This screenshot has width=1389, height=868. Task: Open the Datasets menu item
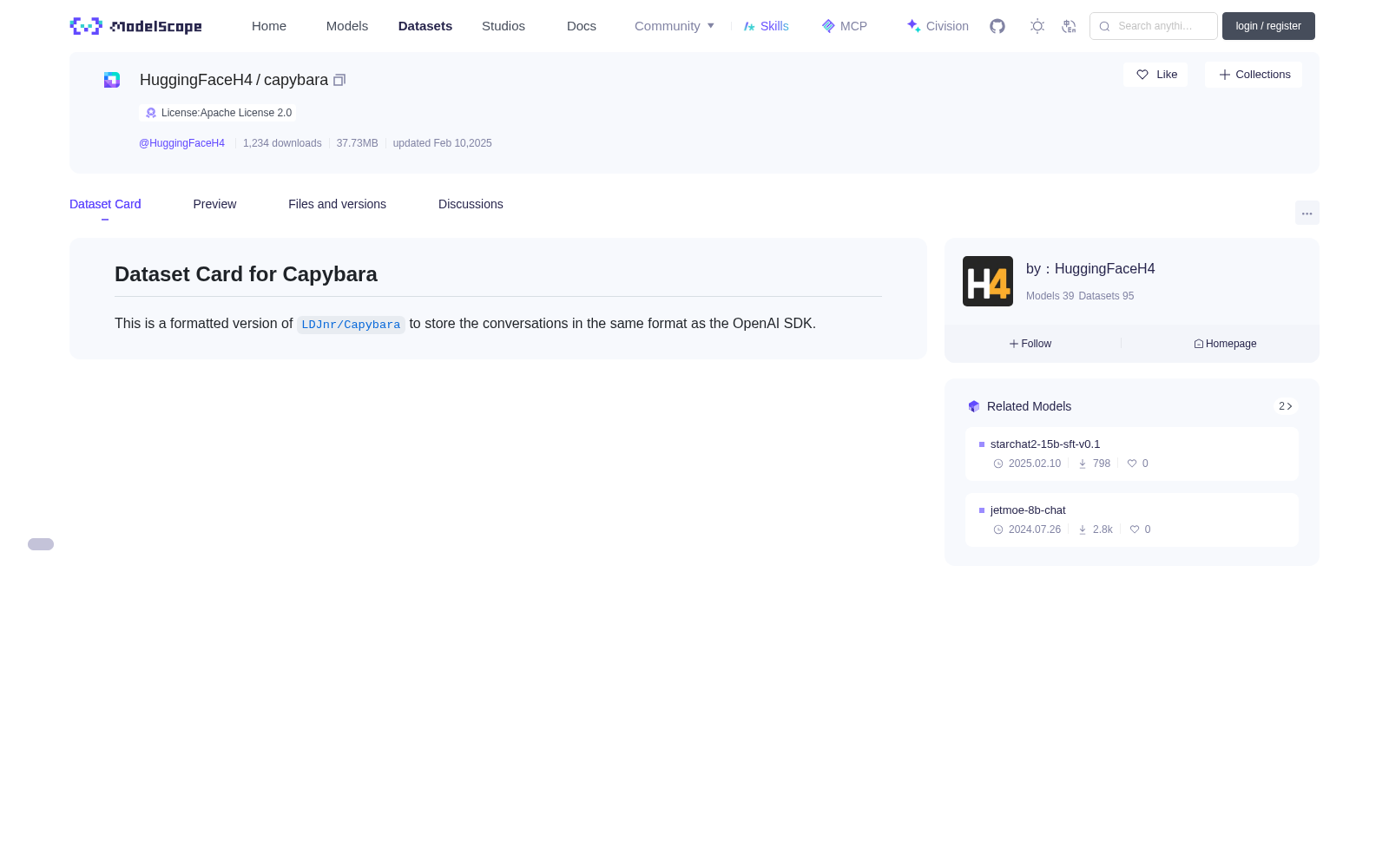click(x=425, y=26)
